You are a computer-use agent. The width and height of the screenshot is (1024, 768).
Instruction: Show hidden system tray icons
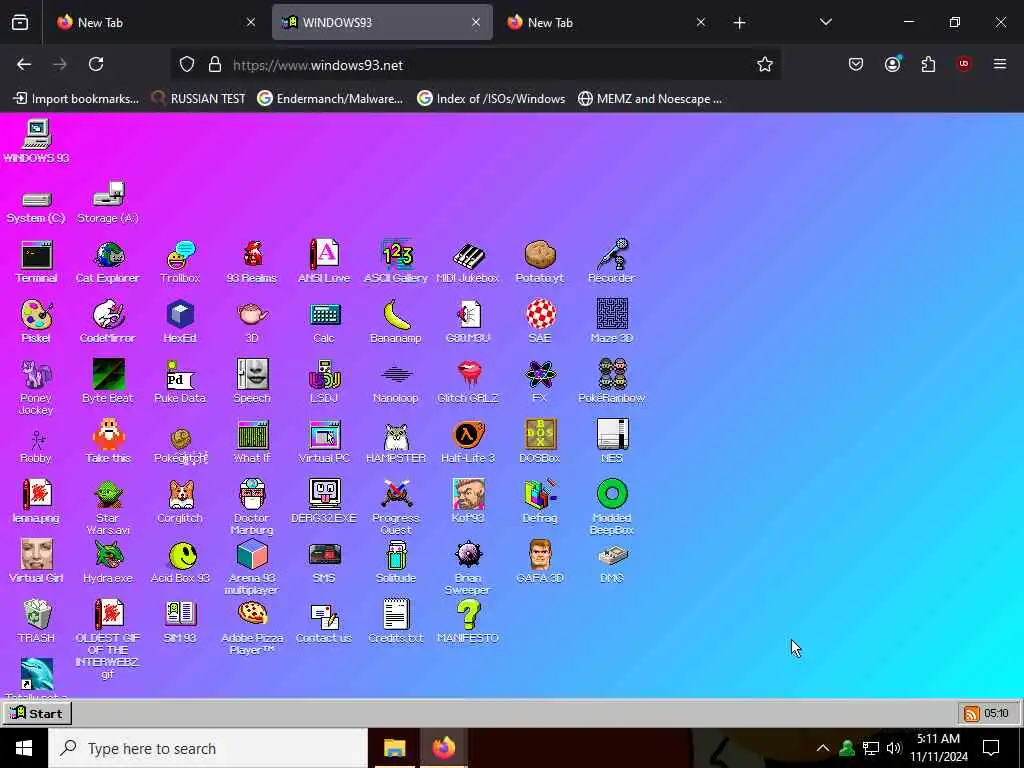coord(823,748)
